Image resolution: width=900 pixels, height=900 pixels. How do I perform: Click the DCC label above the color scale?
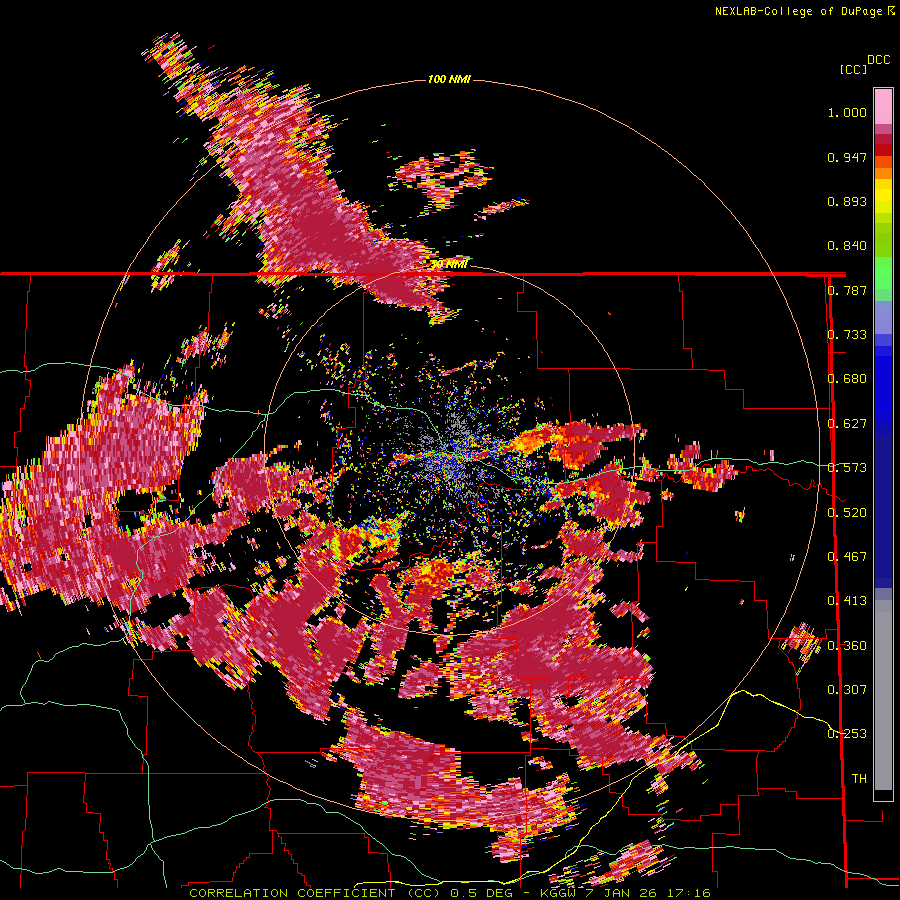coord(878,60)
